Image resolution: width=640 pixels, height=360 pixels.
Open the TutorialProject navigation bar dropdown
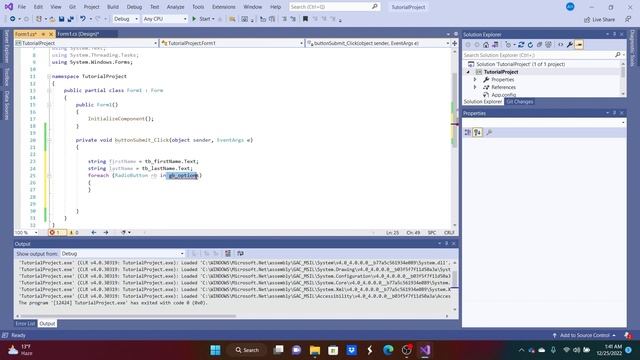[x=86, y=43]
